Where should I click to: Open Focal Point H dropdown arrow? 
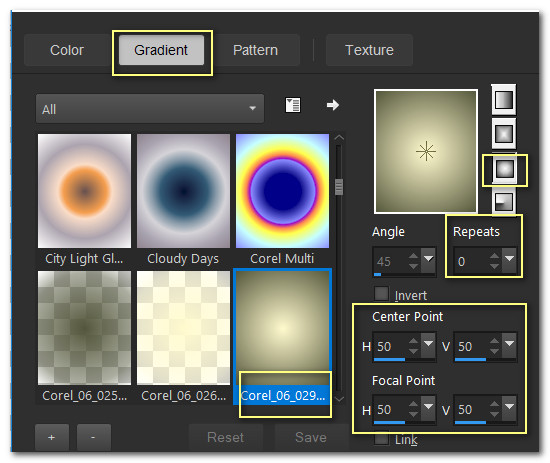pyautogui.click(x=428, y=408)
